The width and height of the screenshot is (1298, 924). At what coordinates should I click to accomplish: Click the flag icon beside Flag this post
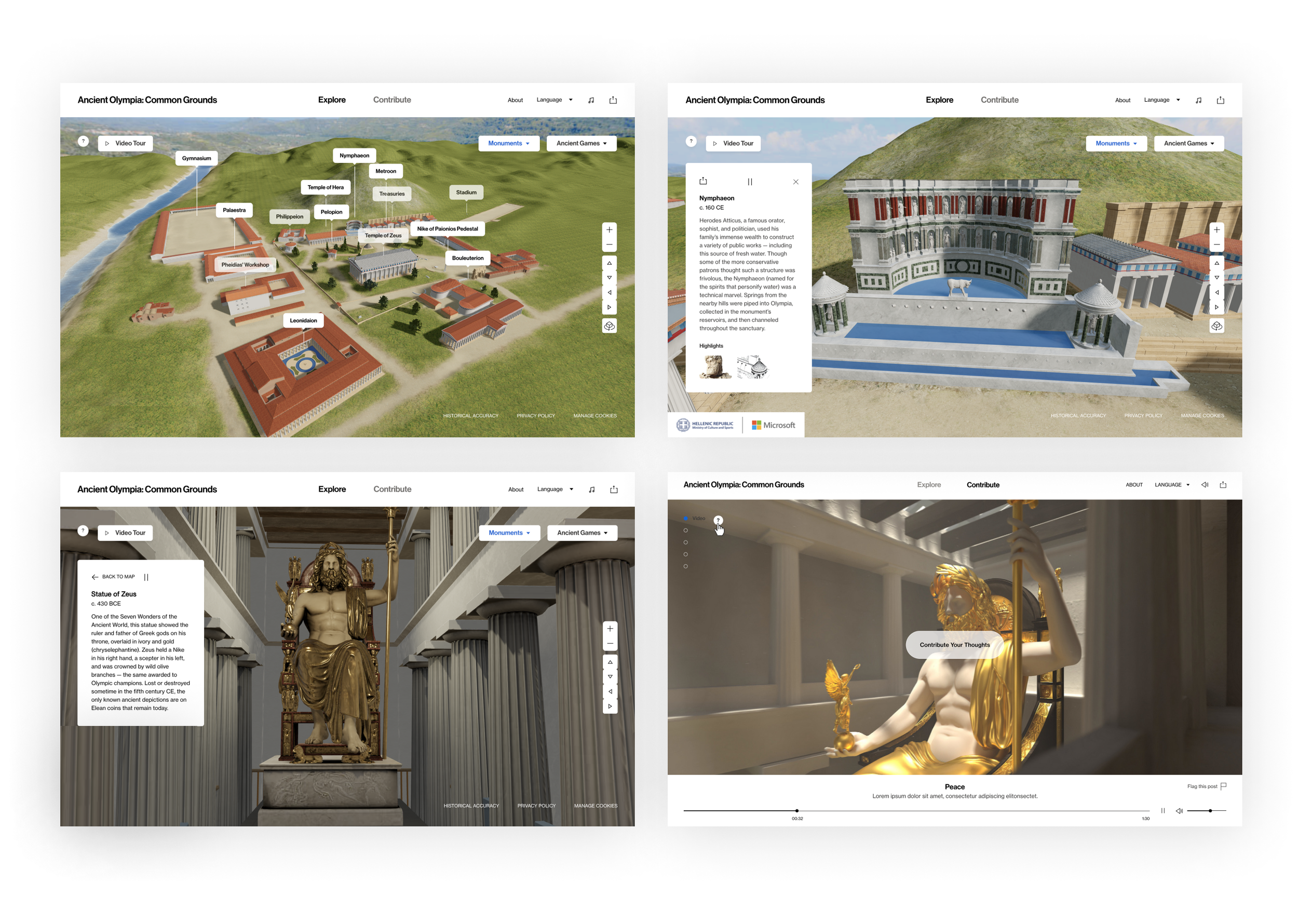pyautogui.click(x=1223, y=786)
